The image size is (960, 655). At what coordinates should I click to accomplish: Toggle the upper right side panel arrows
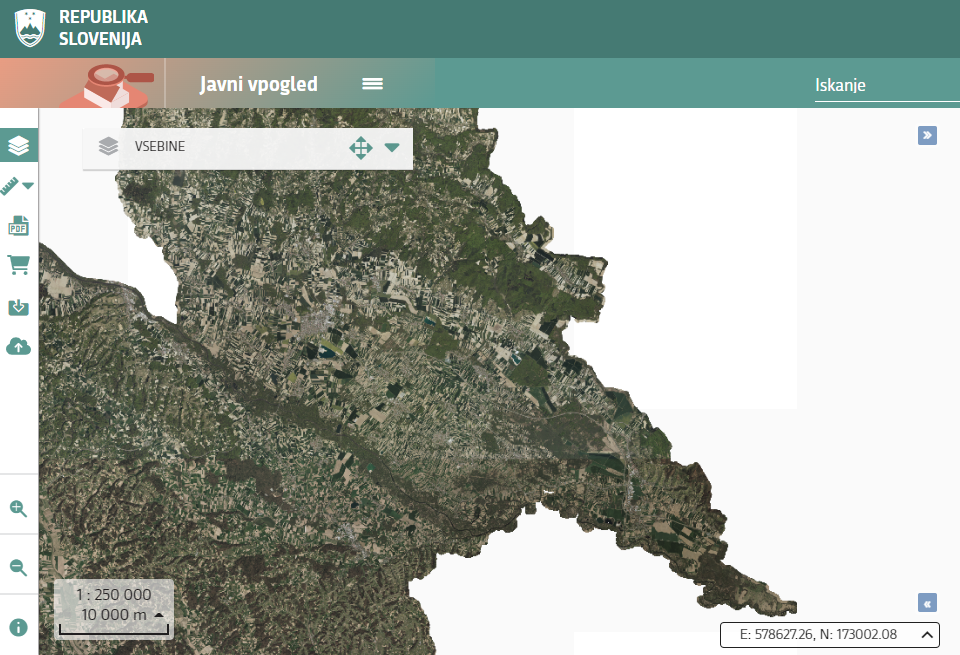point(927,135)
